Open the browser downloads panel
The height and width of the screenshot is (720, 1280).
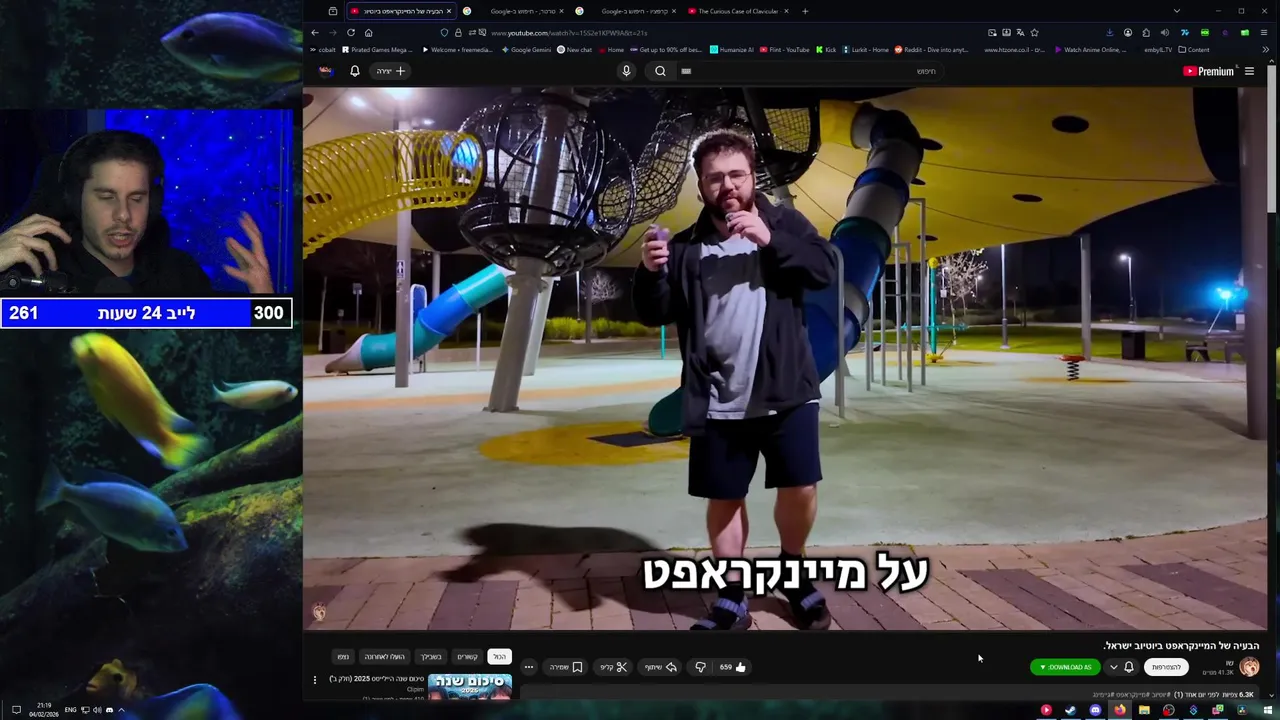pos(1109,32)
